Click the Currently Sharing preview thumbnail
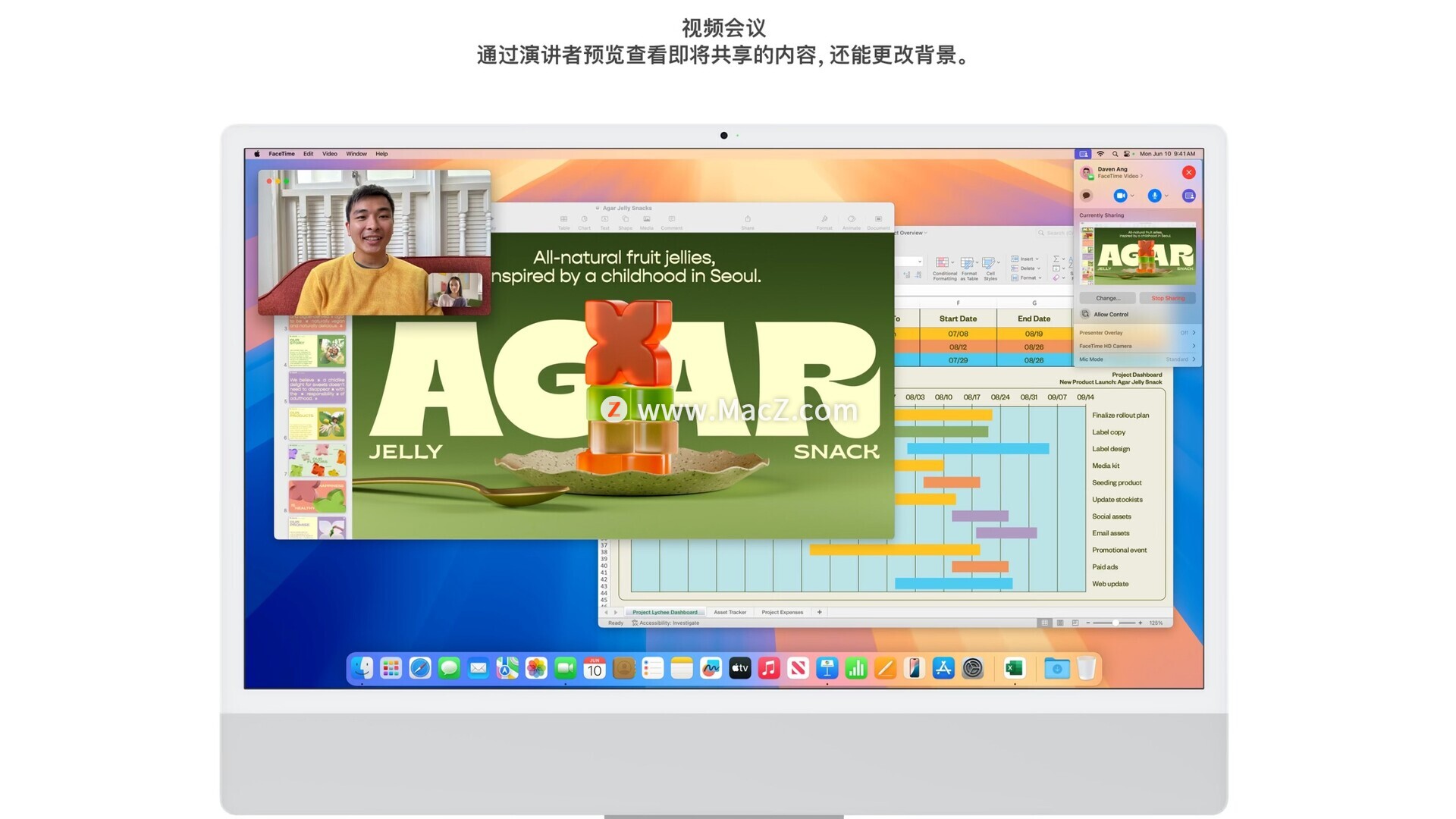Viewport: 1456px width, 819px height. 1137,254
